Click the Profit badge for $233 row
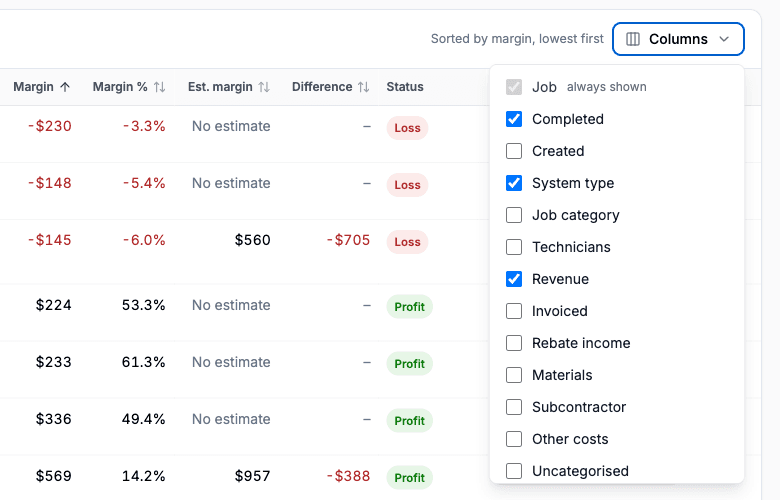The width and height of the screenshot is (780, 500). pos(410,364)
